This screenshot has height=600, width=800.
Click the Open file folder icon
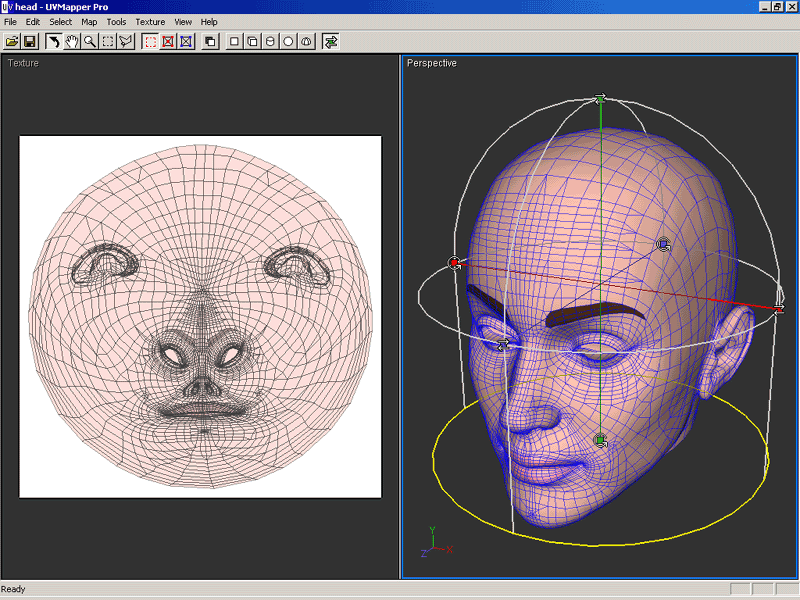pyautogui.click(x=12, y=41)
